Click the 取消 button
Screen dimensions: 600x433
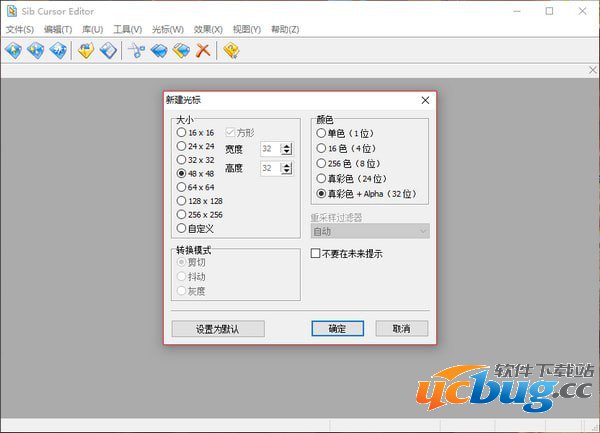(x=401, y=329)
